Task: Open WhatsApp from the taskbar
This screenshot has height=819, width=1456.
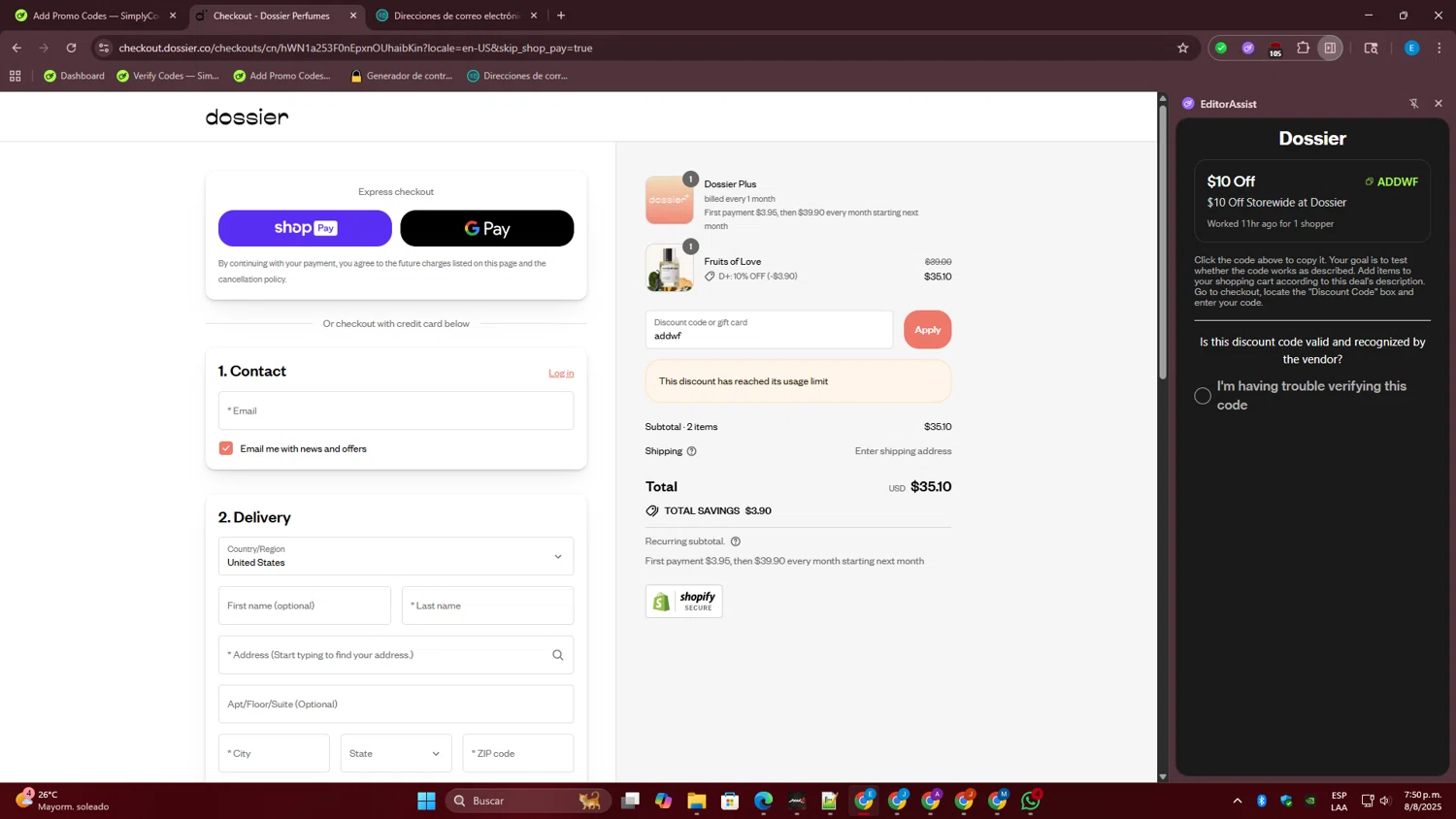Action: (1031, 801)
